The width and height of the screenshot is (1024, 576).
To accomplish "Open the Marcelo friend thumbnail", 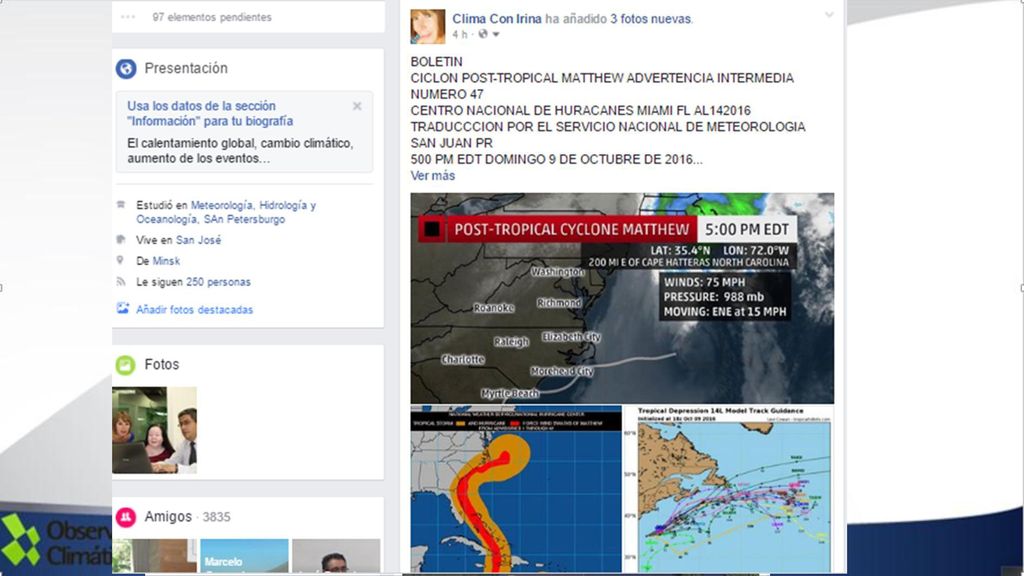I will pos(244,556).
